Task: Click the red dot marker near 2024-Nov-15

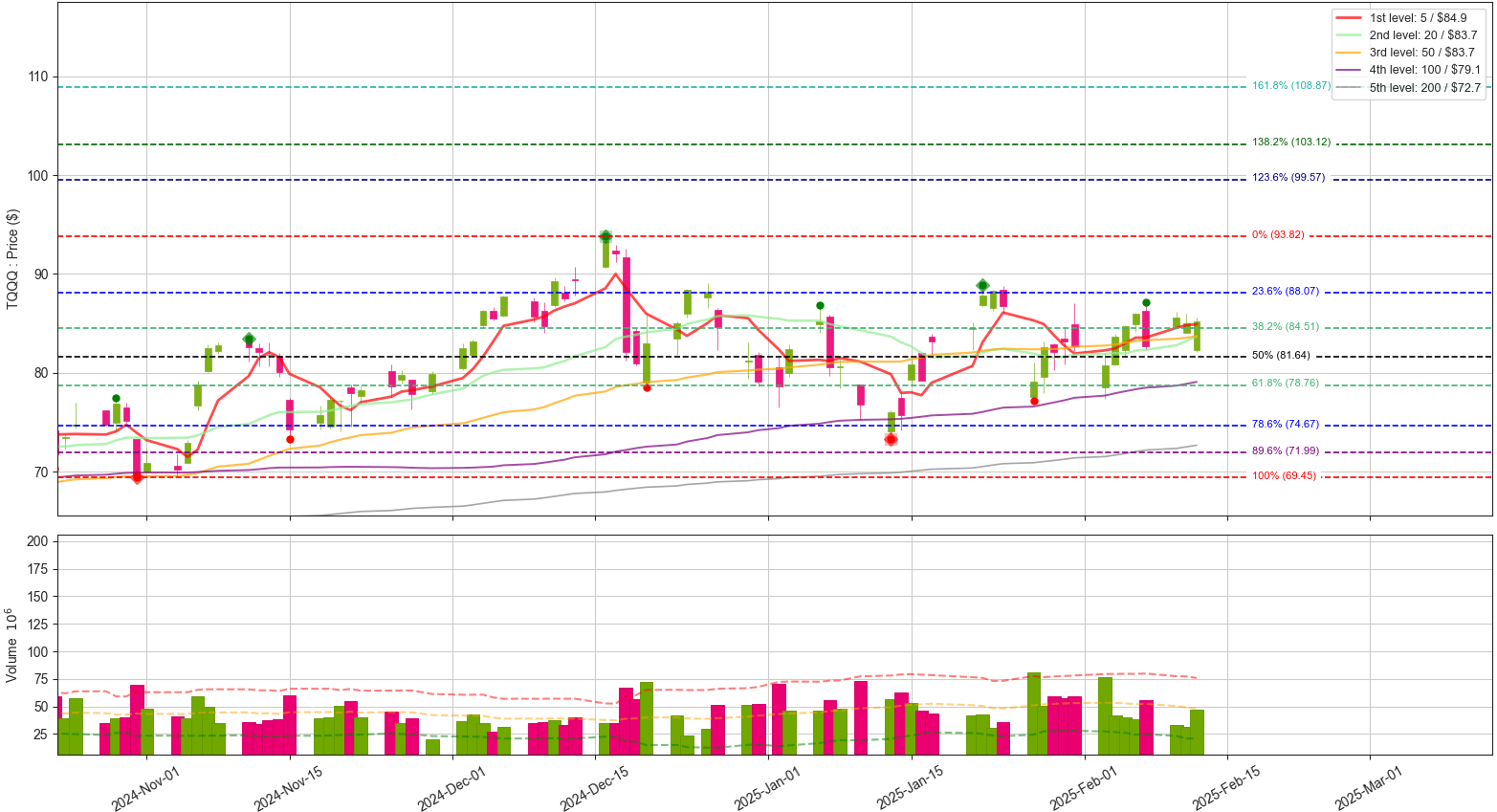Action: pyautogui.click(x=290, y=440)
